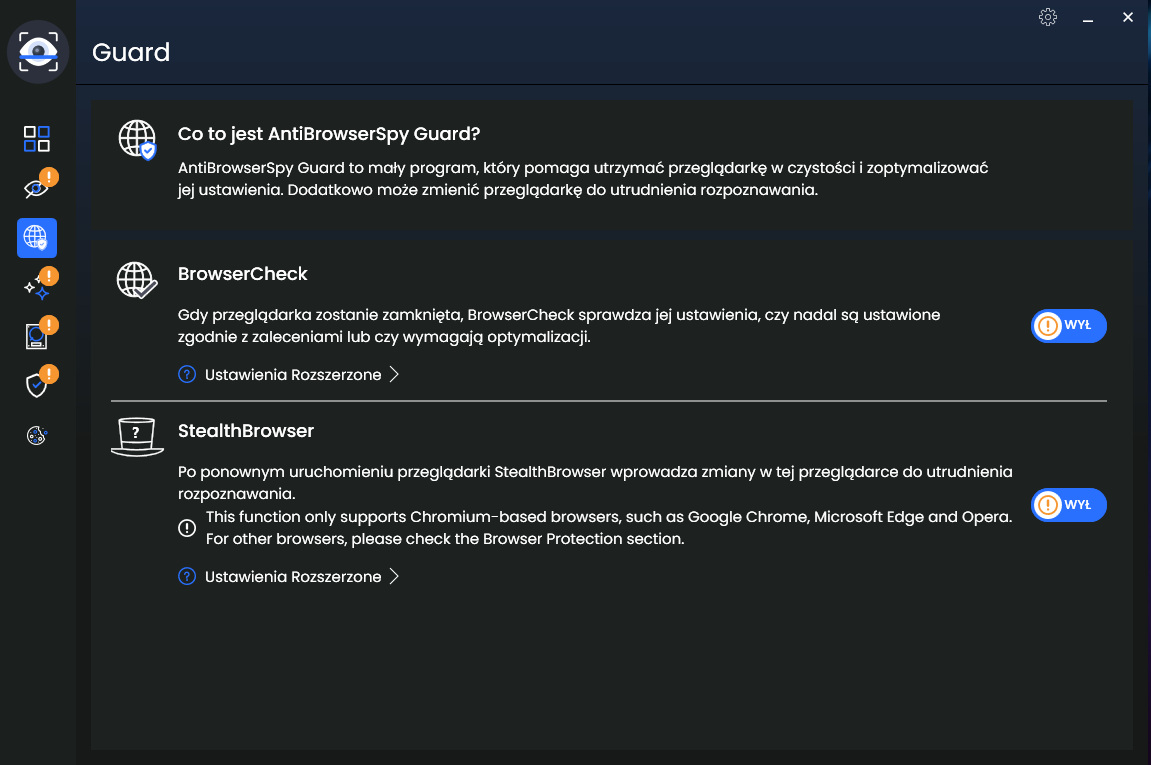
Task: Open settings via the gear icon
Action: 1048,17
